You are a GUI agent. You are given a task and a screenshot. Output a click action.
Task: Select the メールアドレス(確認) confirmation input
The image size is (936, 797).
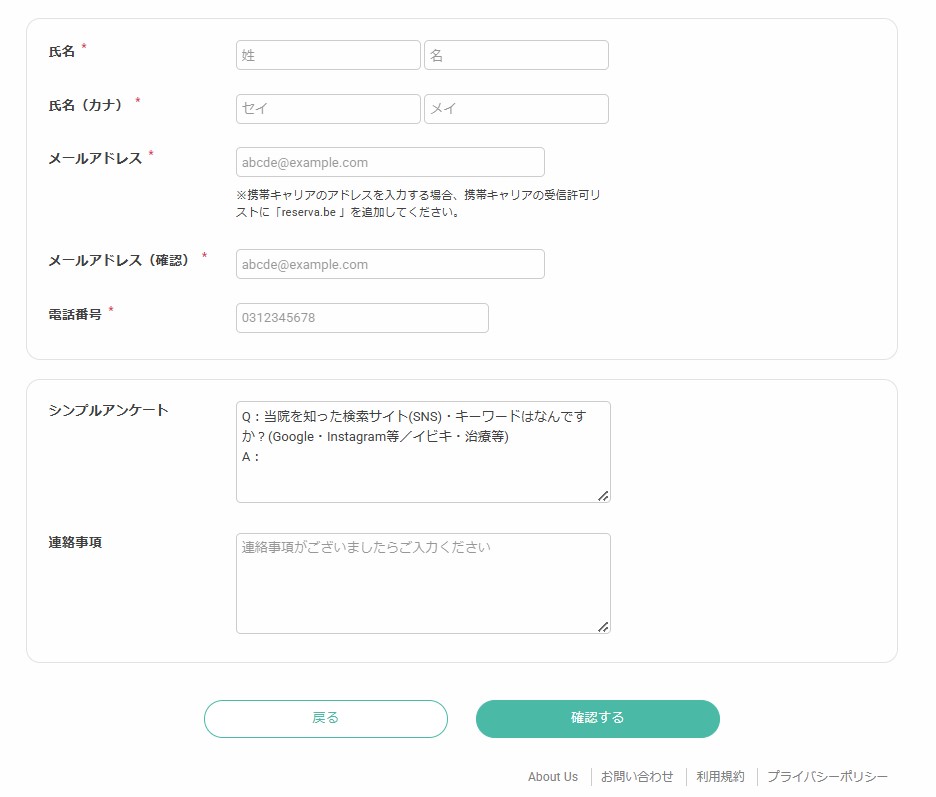click(390, 264)
